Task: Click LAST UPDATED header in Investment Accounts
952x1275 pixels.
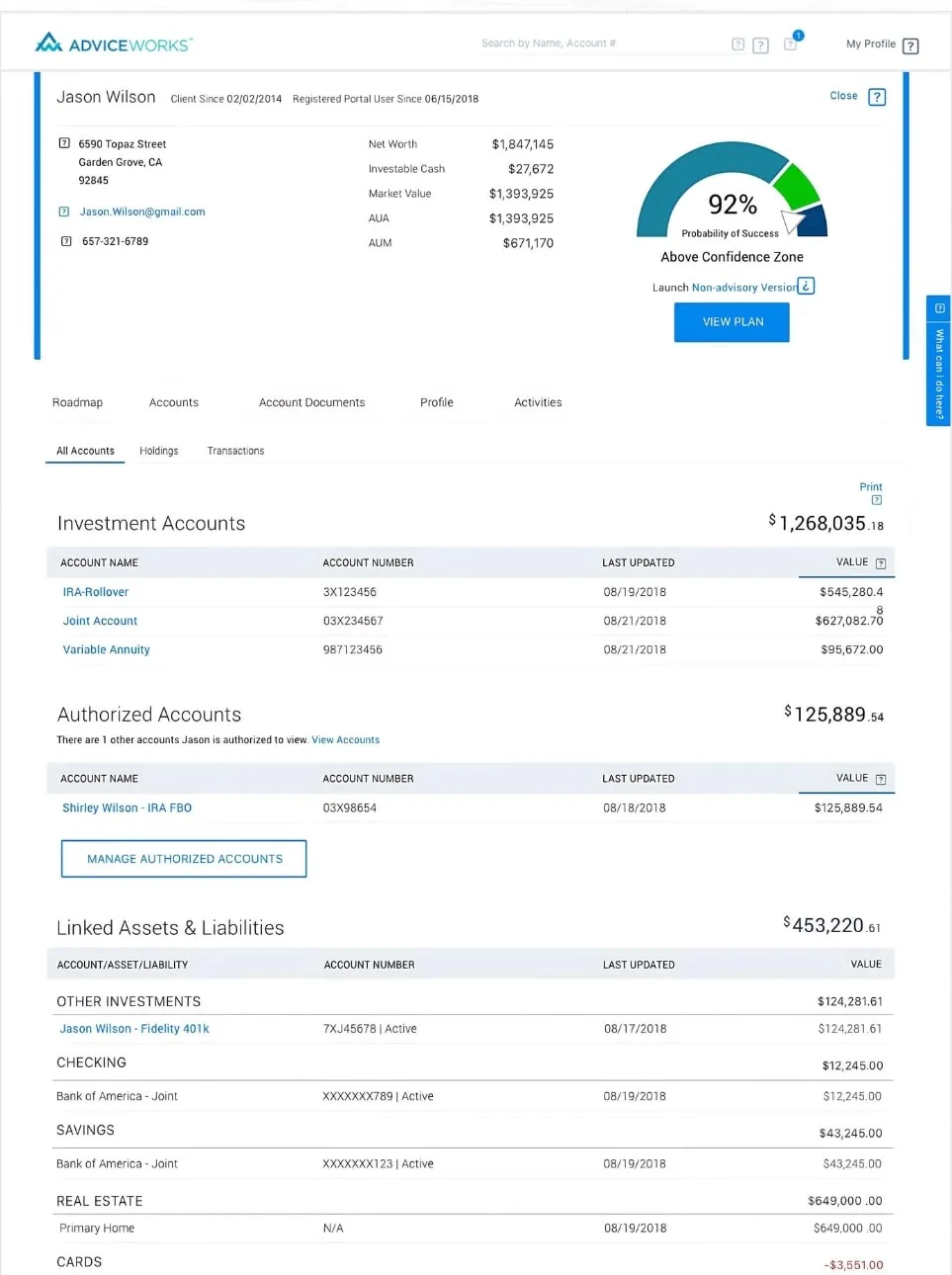Action: click(639, 562)
